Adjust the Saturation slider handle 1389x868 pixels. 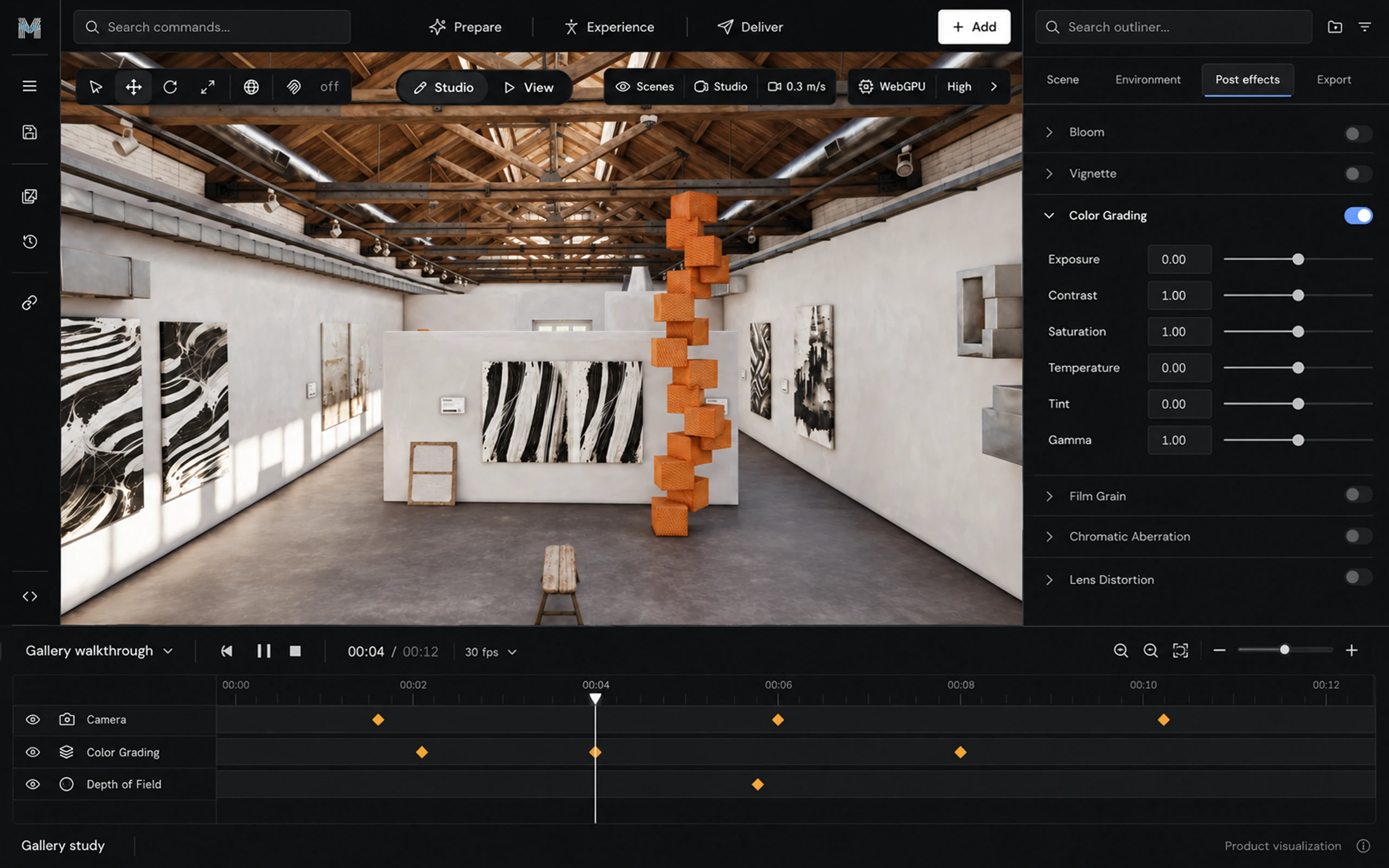1298,331
